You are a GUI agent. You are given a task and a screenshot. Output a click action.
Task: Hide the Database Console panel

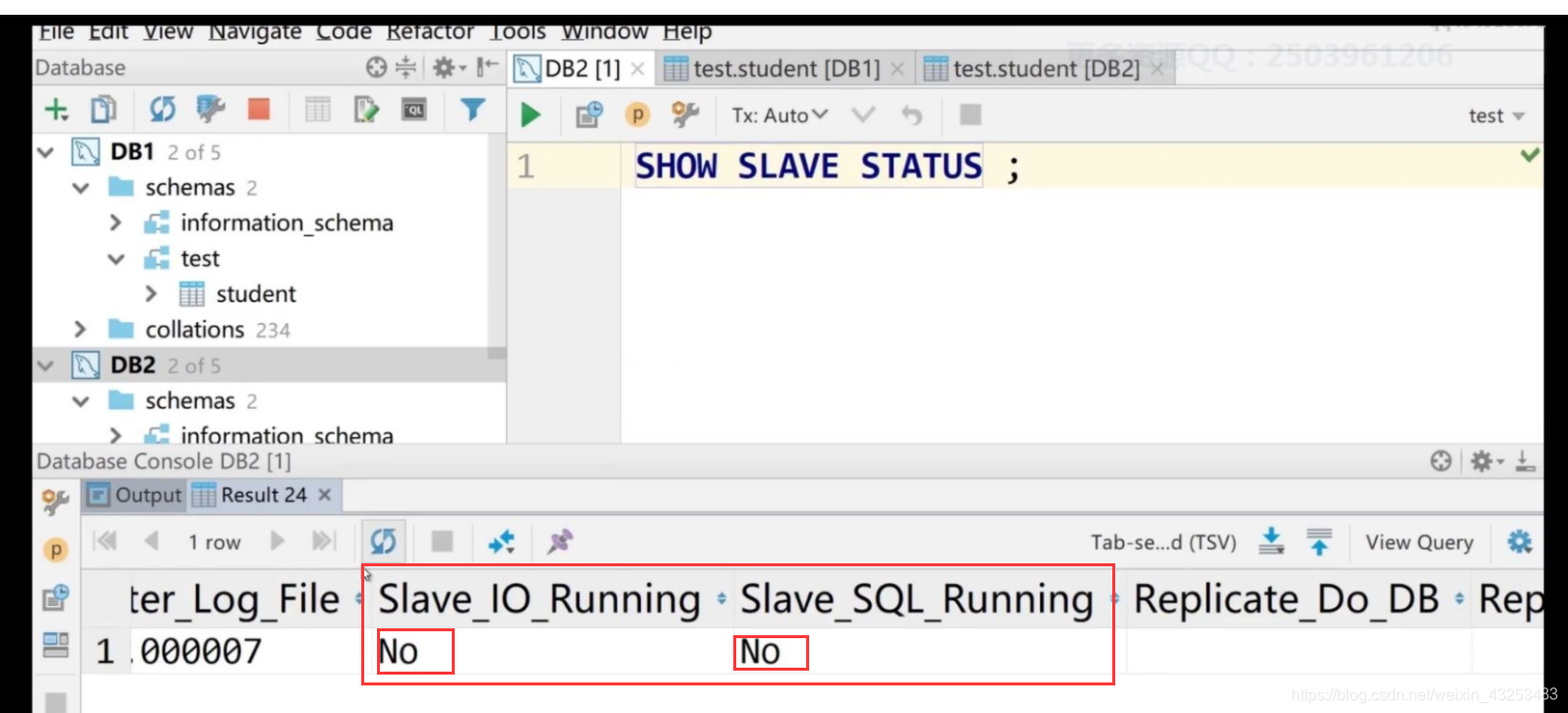pyautogui.click(x=1526, y=461)
